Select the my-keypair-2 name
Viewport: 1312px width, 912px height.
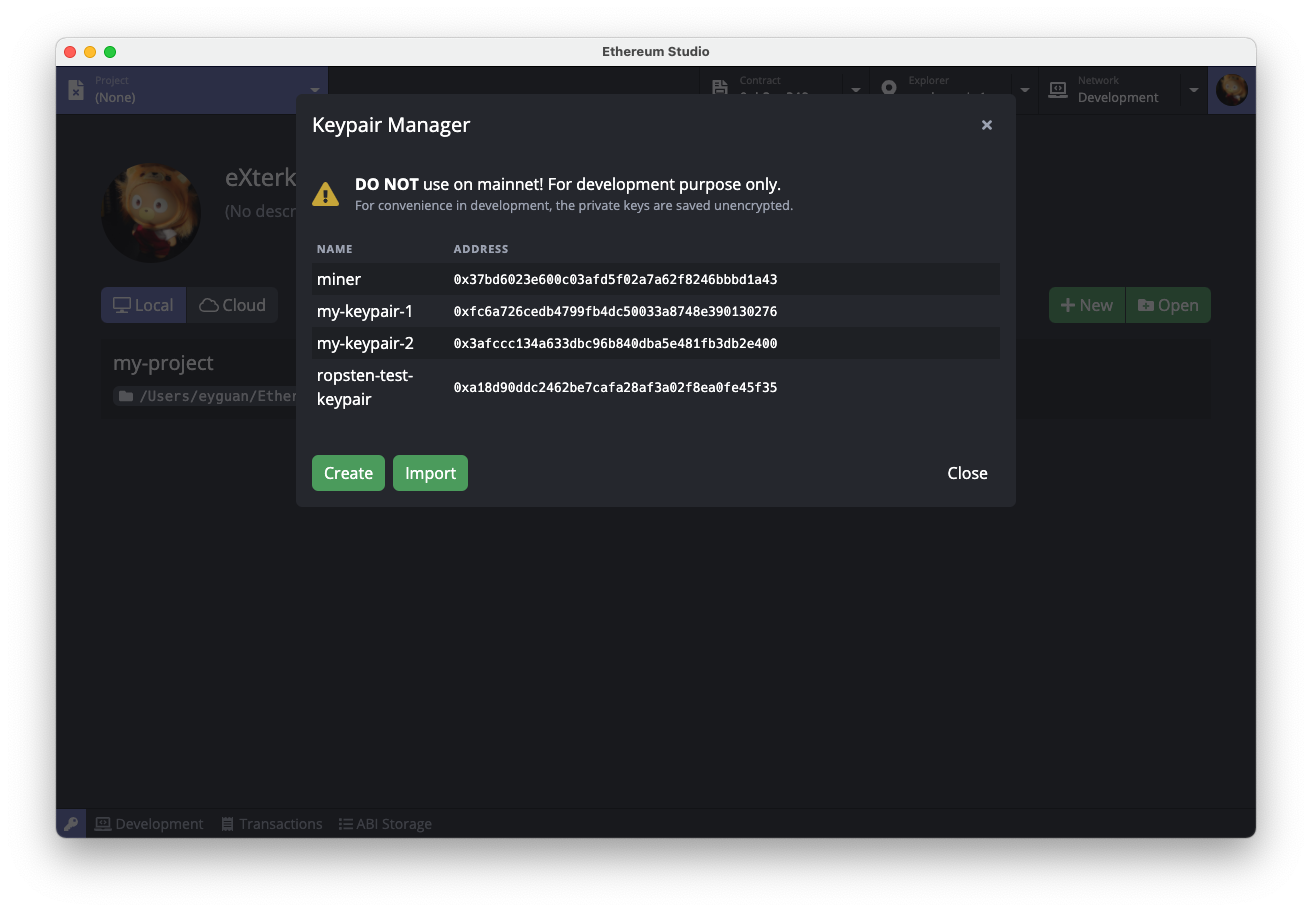pyautogui.click(x=365, y=343)
